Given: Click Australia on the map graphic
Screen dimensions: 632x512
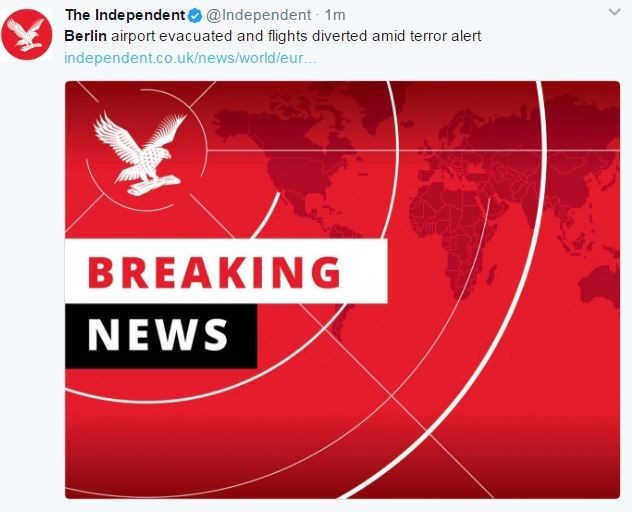Looking at the screenshot, I should 601,284.
